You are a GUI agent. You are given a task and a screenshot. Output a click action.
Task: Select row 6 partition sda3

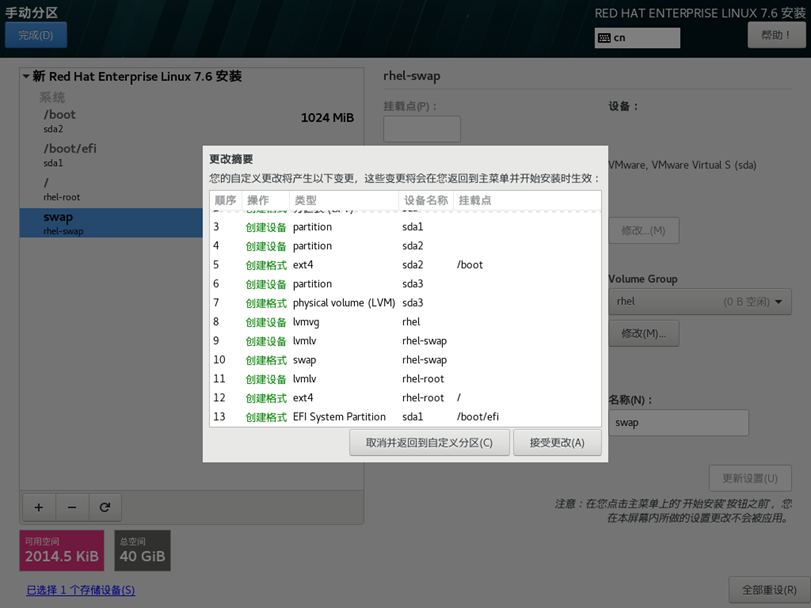[x=406, y=284]
